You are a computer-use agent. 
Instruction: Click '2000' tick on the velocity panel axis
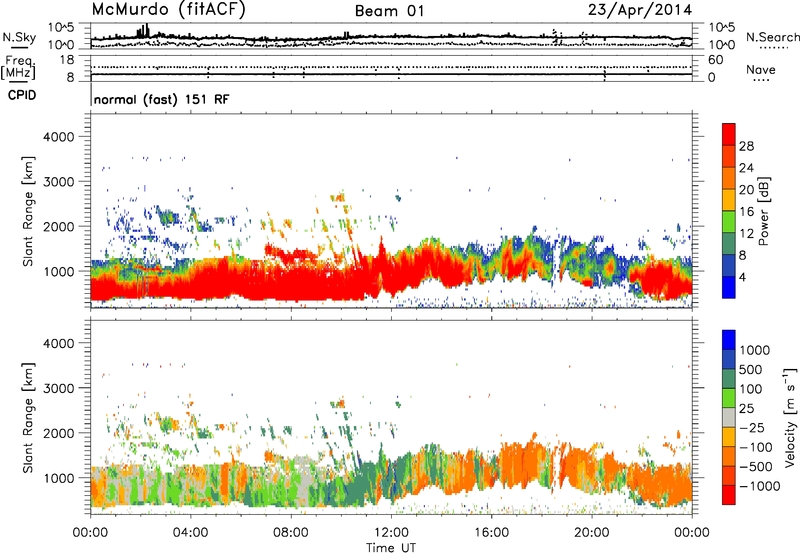(x=58, y=433)
